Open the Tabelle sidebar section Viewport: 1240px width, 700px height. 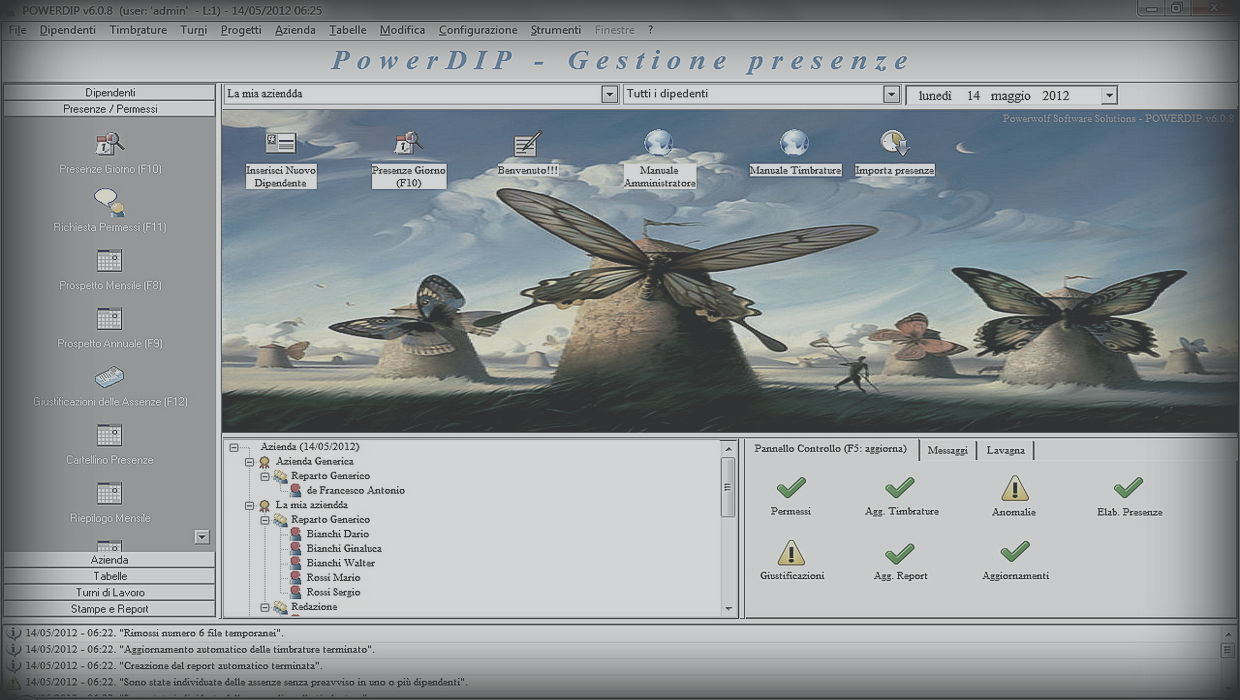[109, 576]
